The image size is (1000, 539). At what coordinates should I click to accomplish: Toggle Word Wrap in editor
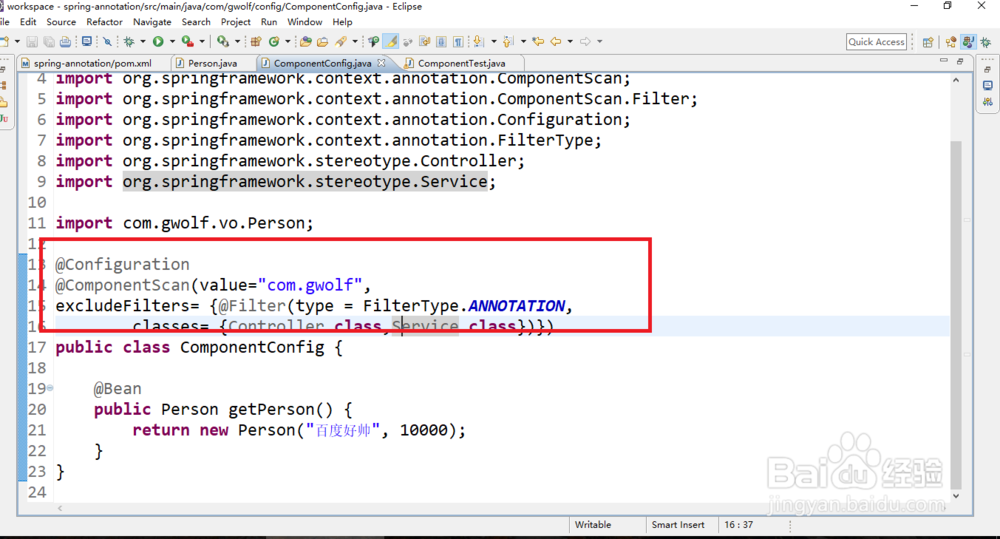click(424, 41)
